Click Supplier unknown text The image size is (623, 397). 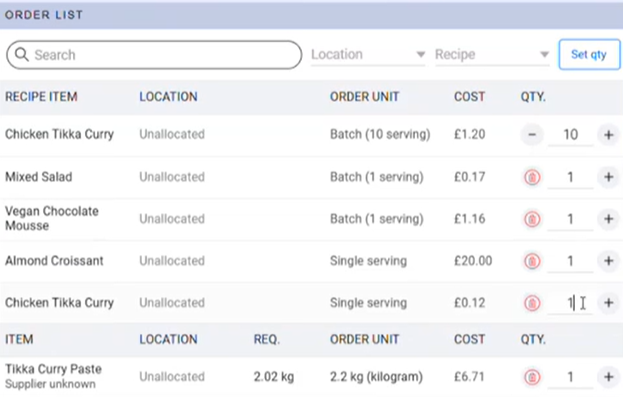pyautogui.click(x=50, y=384)
